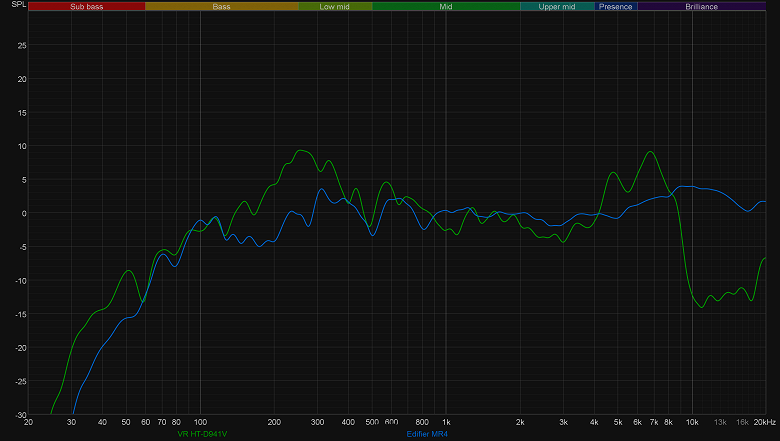
Task: Click the -10 dB tick on SPL axis
Action: 20,281
